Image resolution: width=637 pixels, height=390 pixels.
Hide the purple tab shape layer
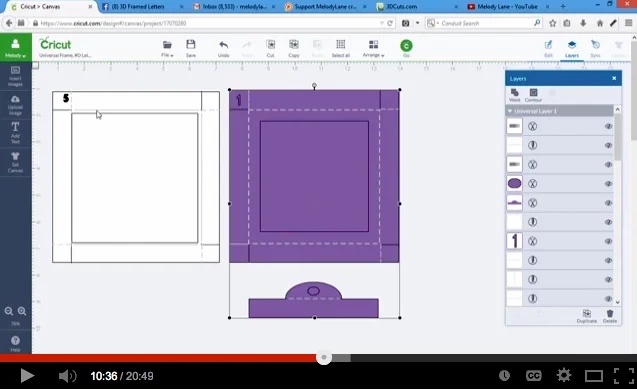click(608, 203)
